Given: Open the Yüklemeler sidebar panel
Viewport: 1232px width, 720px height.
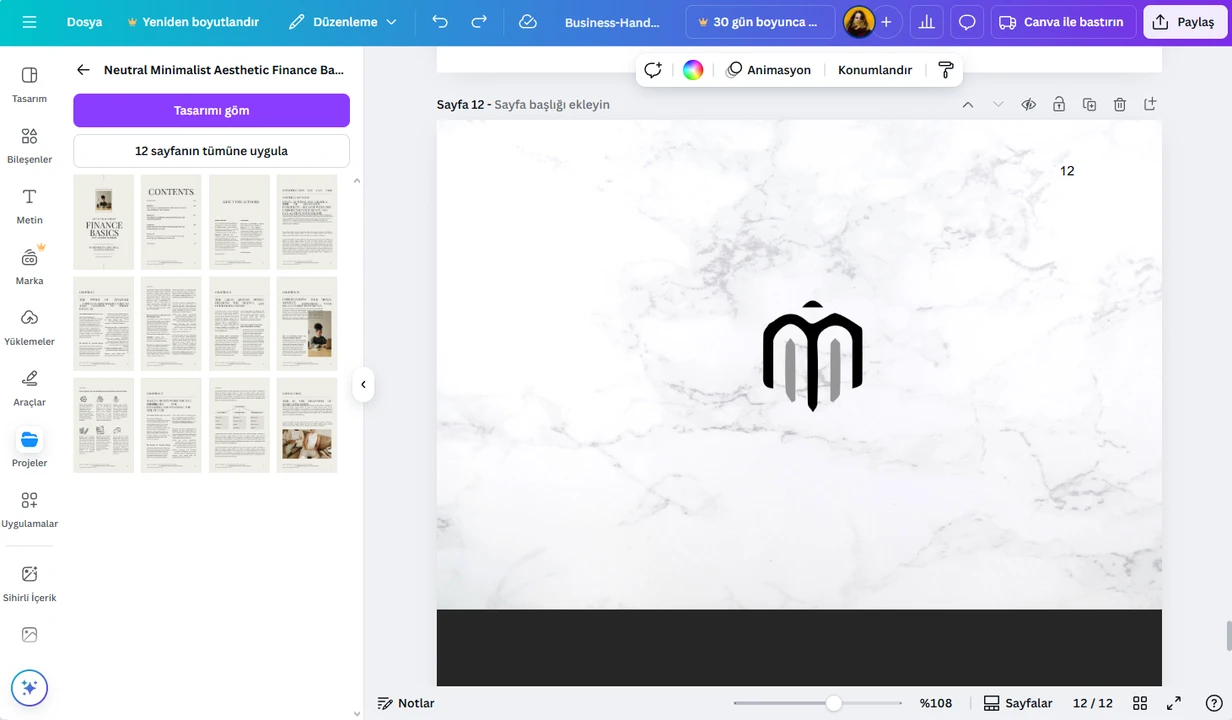Looking at the screenshot, I should coord(29,327).
